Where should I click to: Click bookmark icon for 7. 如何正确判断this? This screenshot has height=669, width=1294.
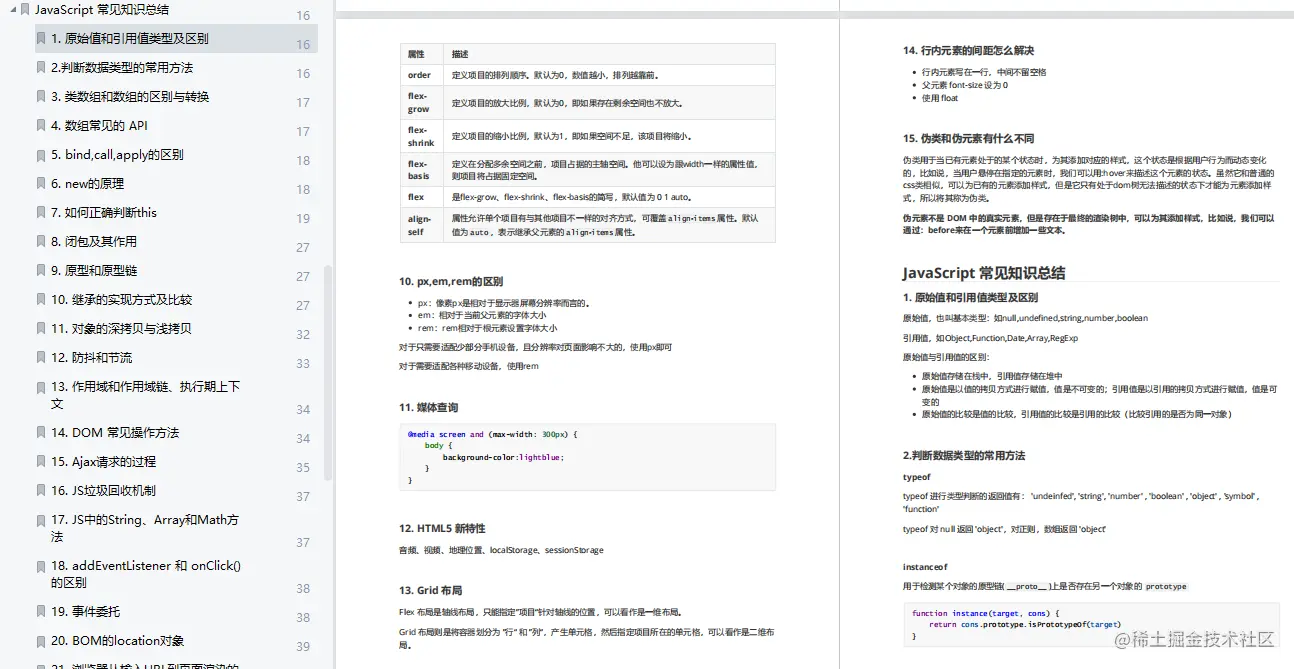tap(41, 212)
